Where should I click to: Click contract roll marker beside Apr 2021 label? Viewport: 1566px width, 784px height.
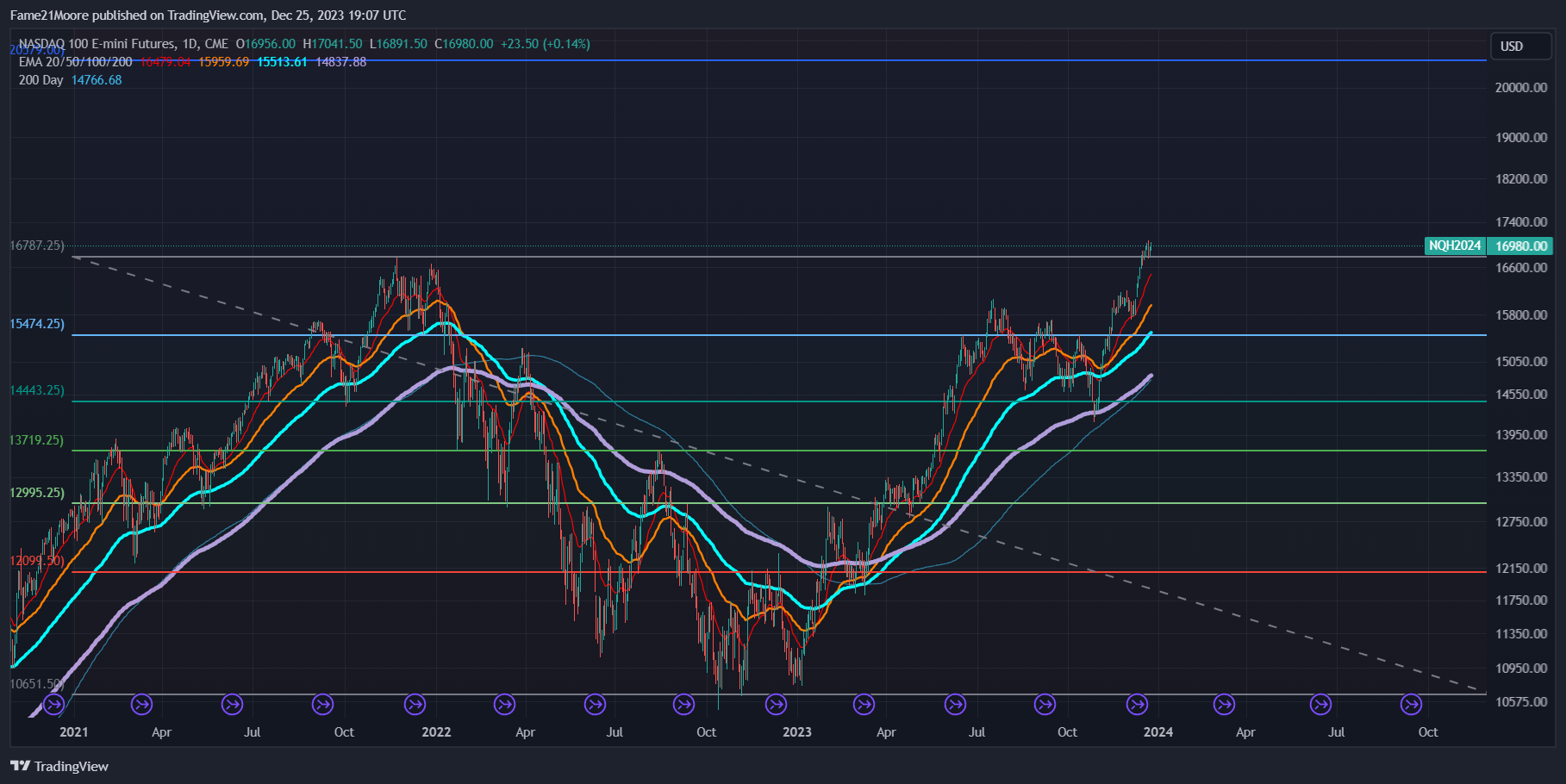[141, 705]
